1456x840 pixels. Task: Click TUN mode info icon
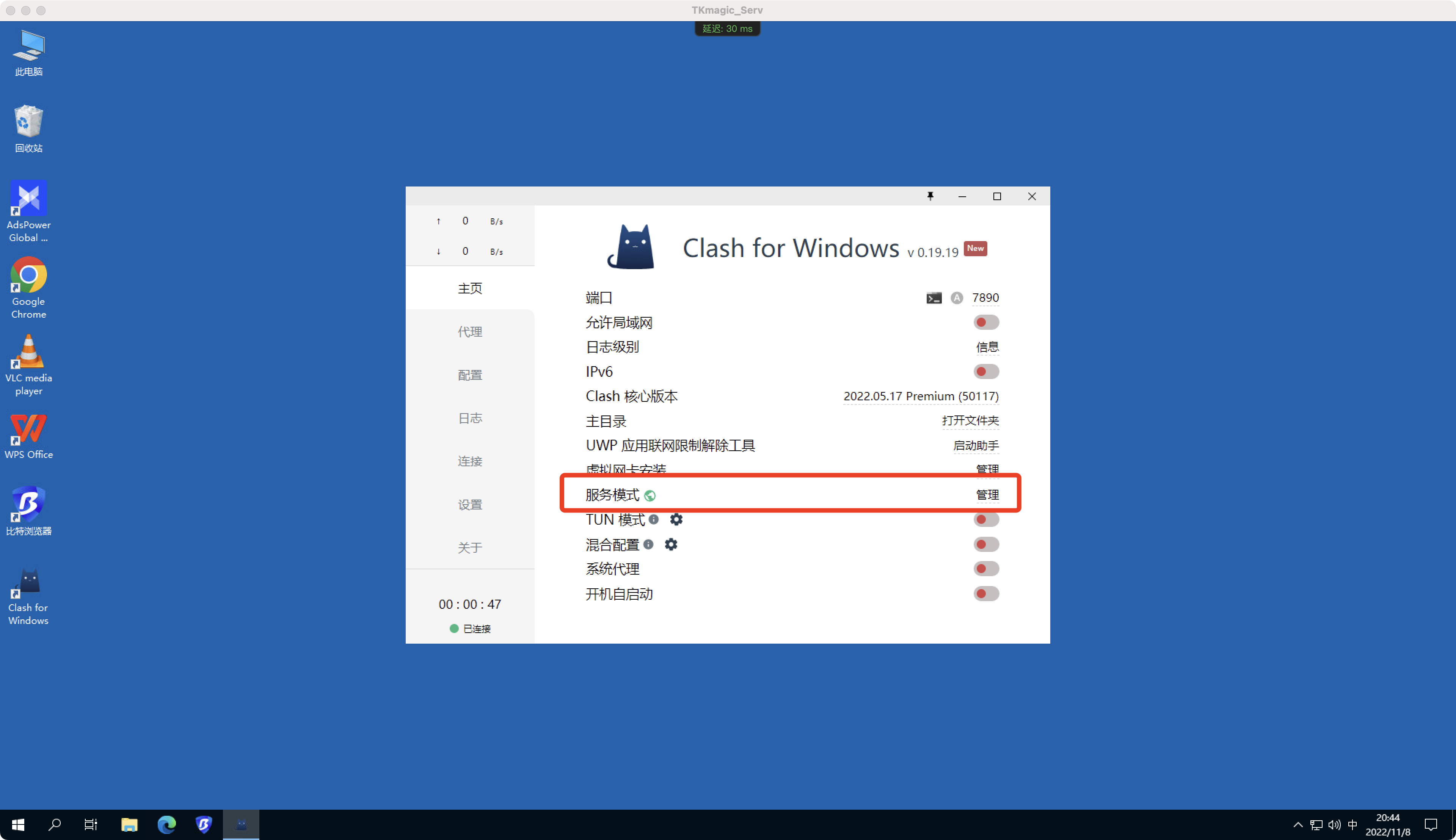pyautogui.click(x=653, y=519)
